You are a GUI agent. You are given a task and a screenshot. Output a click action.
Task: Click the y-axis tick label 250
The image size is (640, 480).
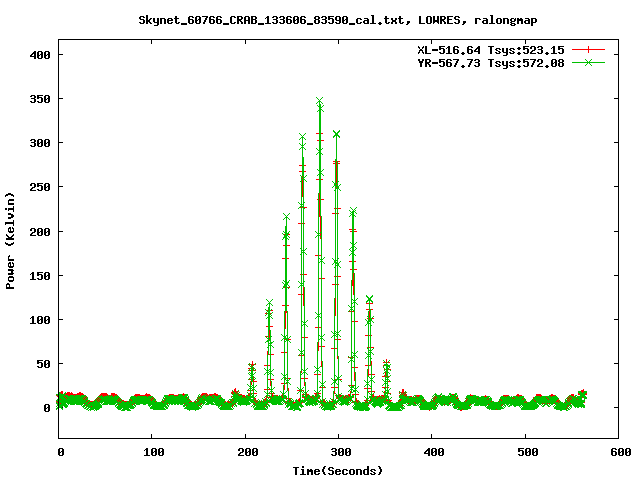(40, 187)
